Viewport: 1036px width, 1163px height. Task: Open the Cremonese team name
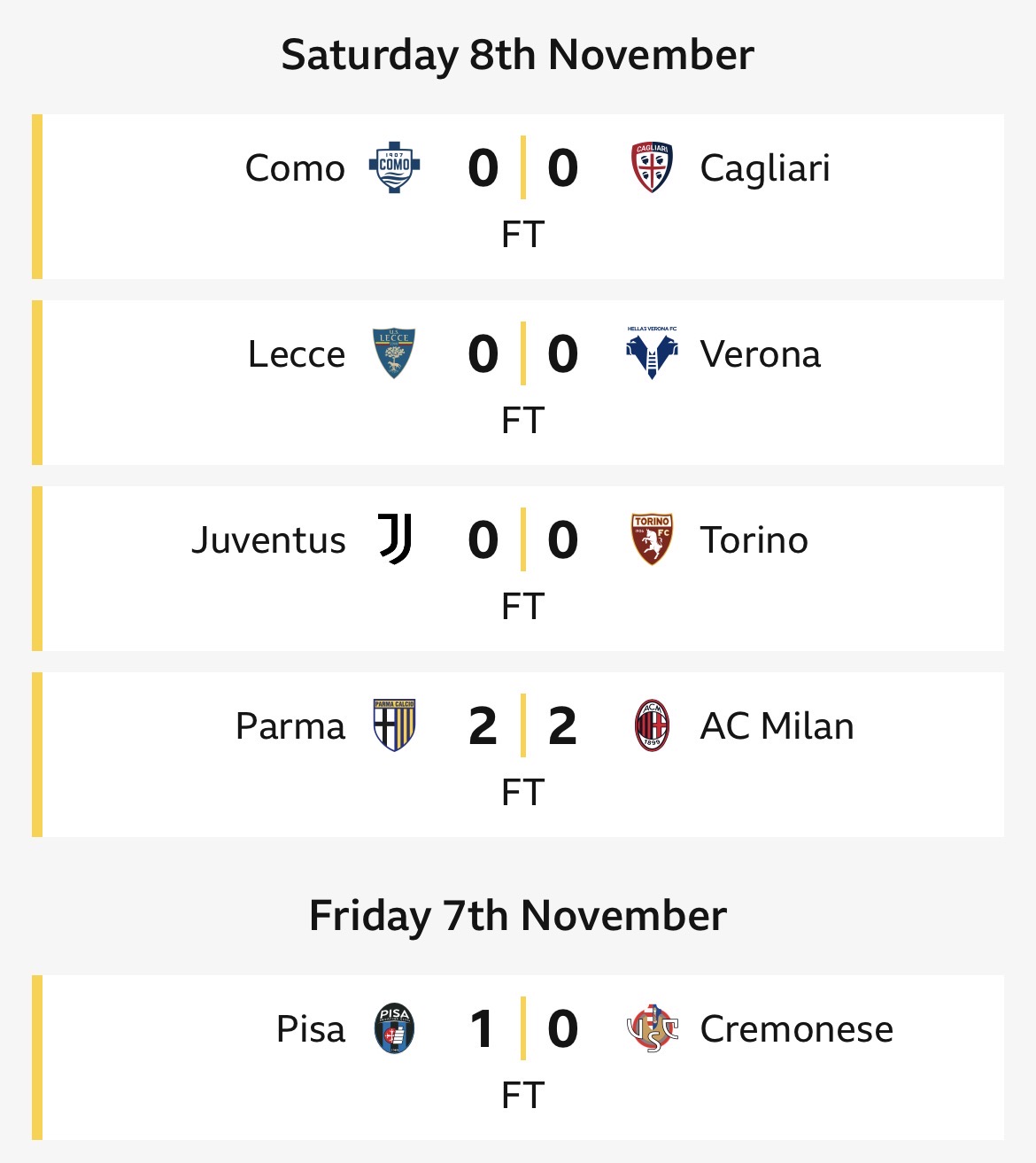tap(796, 1029)
